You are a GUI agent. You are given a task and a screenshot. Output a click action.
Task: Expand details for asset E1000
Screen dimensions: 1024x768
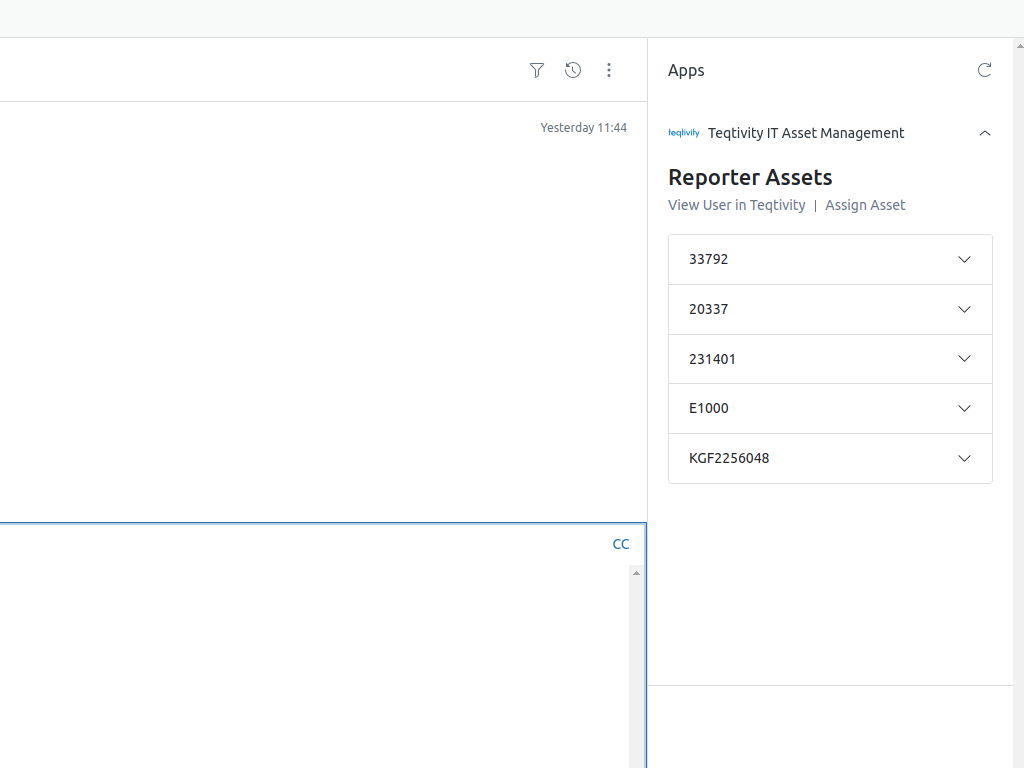(964, 408)
